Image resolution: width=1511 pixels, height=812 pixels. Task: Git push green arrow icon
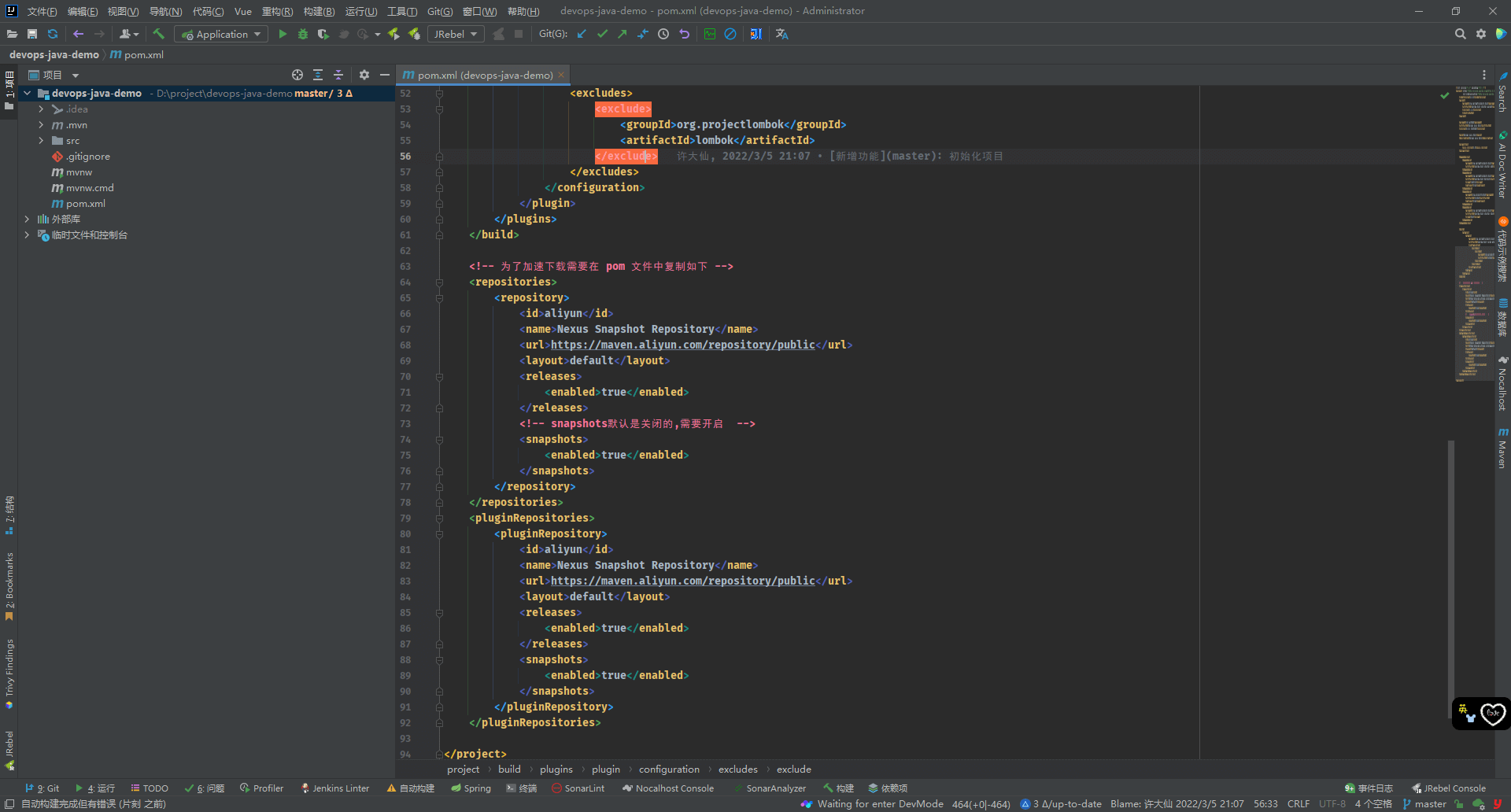click(x=623, y=34)
